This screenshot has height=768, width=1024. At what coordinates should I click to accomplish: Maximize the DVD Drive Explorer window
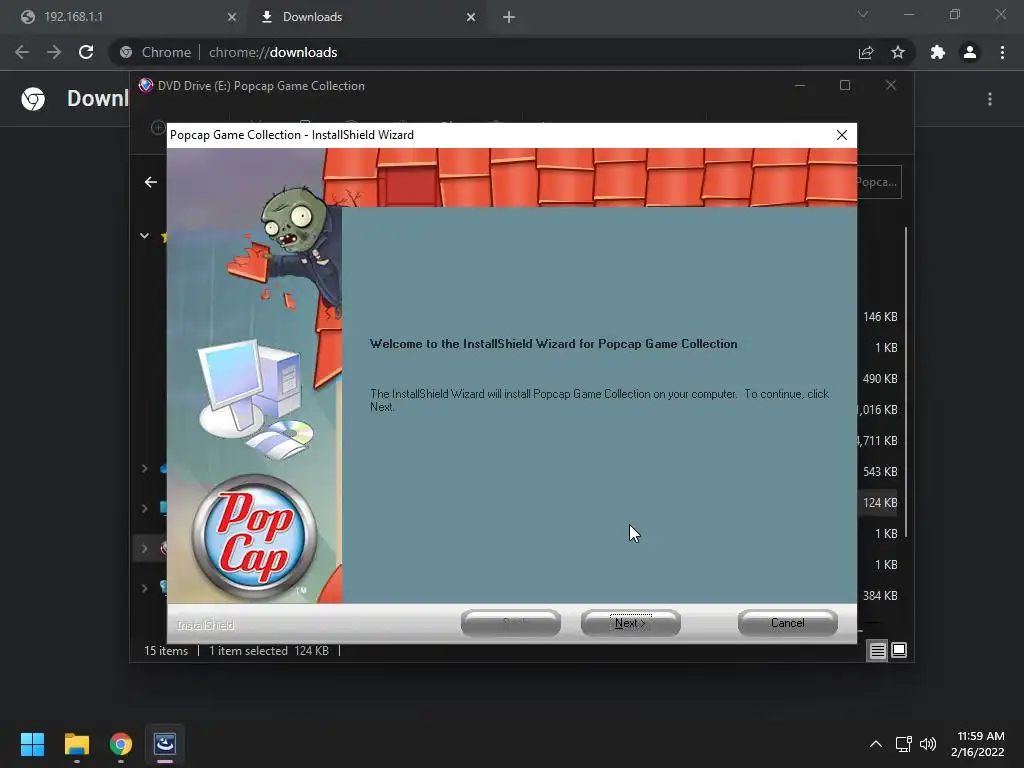point(845,86)
